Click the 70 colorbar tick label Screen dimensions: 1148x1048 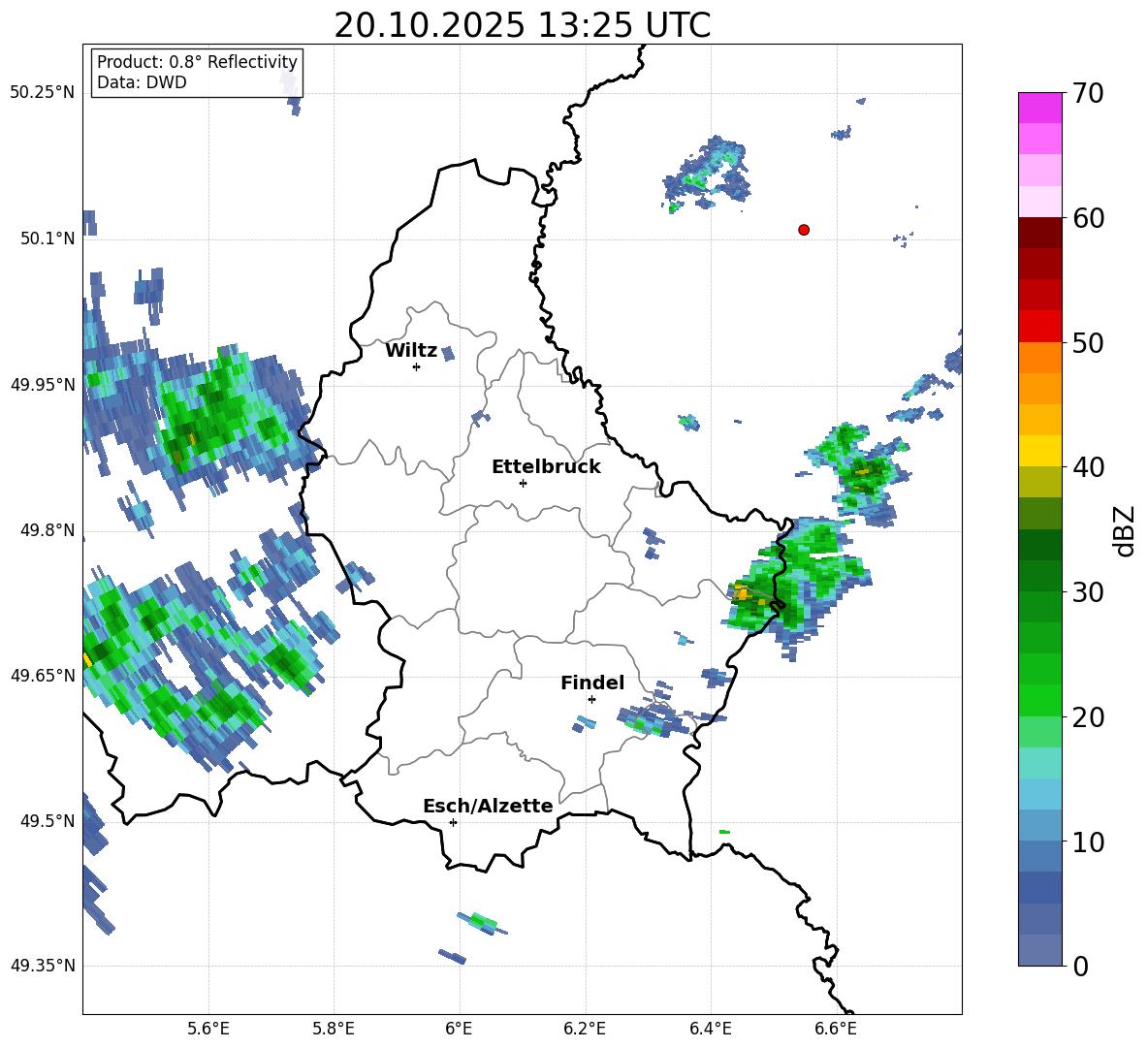pyautogui.click(x=1088, y=93)
